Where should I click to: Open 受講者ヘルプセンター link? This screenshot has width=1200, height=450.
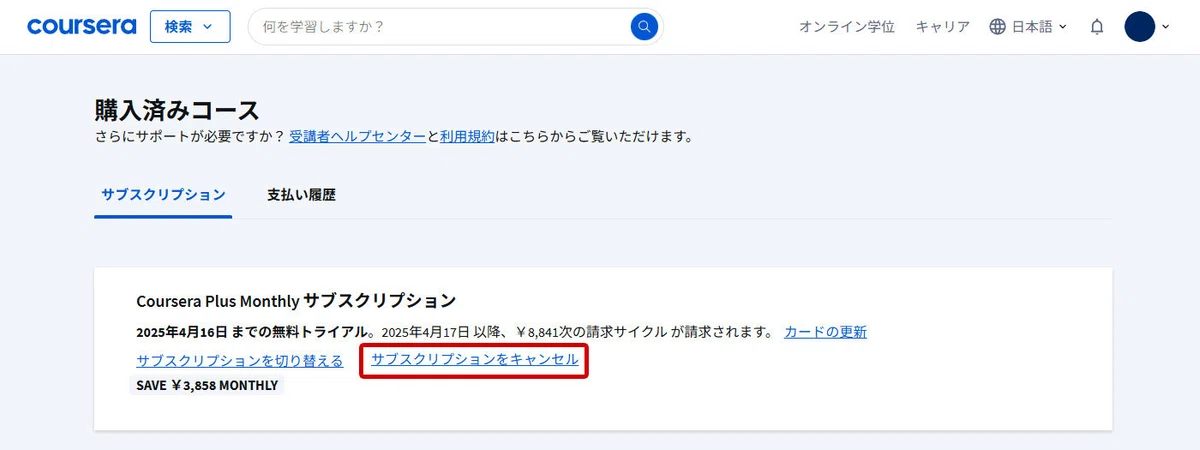[x=358, y=137]
